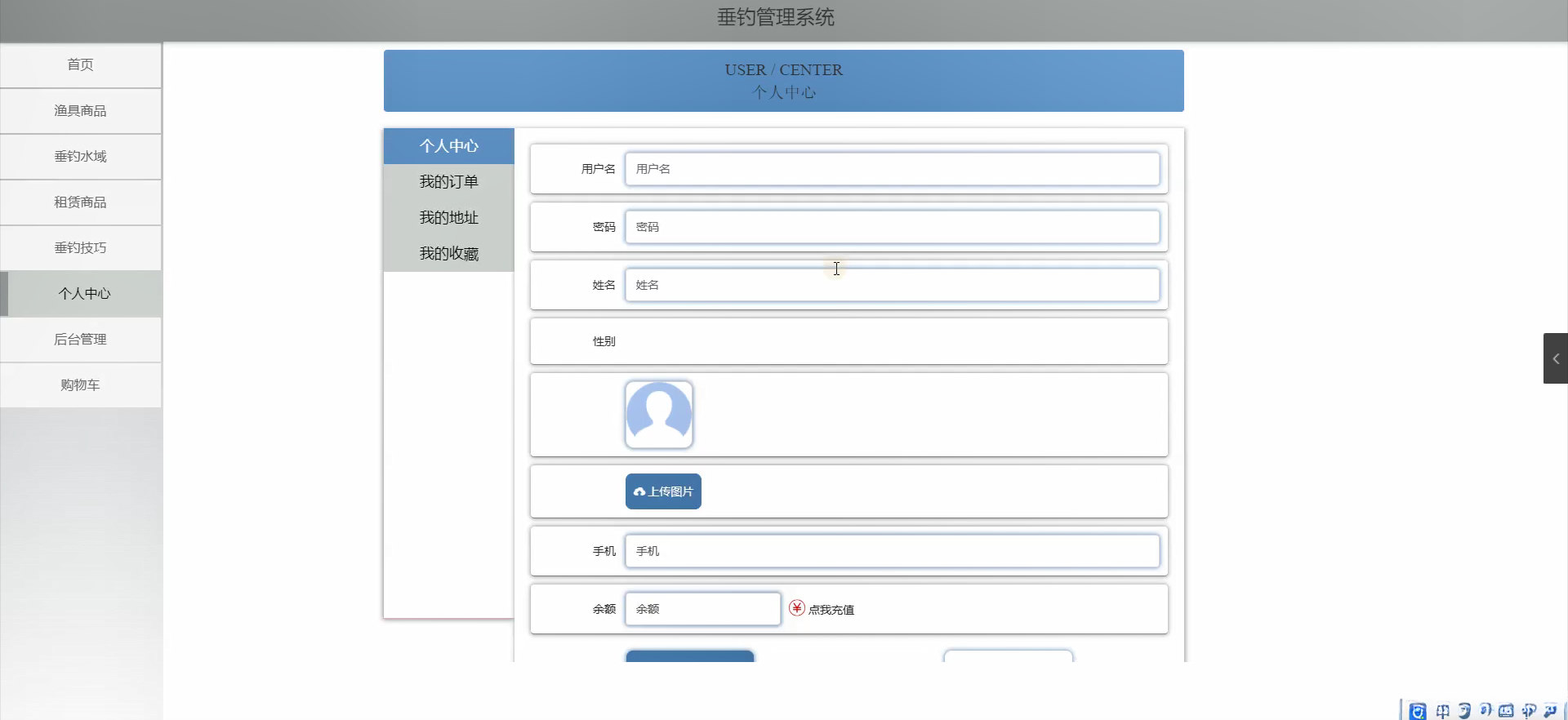The image size is (1568, 720).
Task: Focus the 余额 input field
Action: (x=703, y=609)
